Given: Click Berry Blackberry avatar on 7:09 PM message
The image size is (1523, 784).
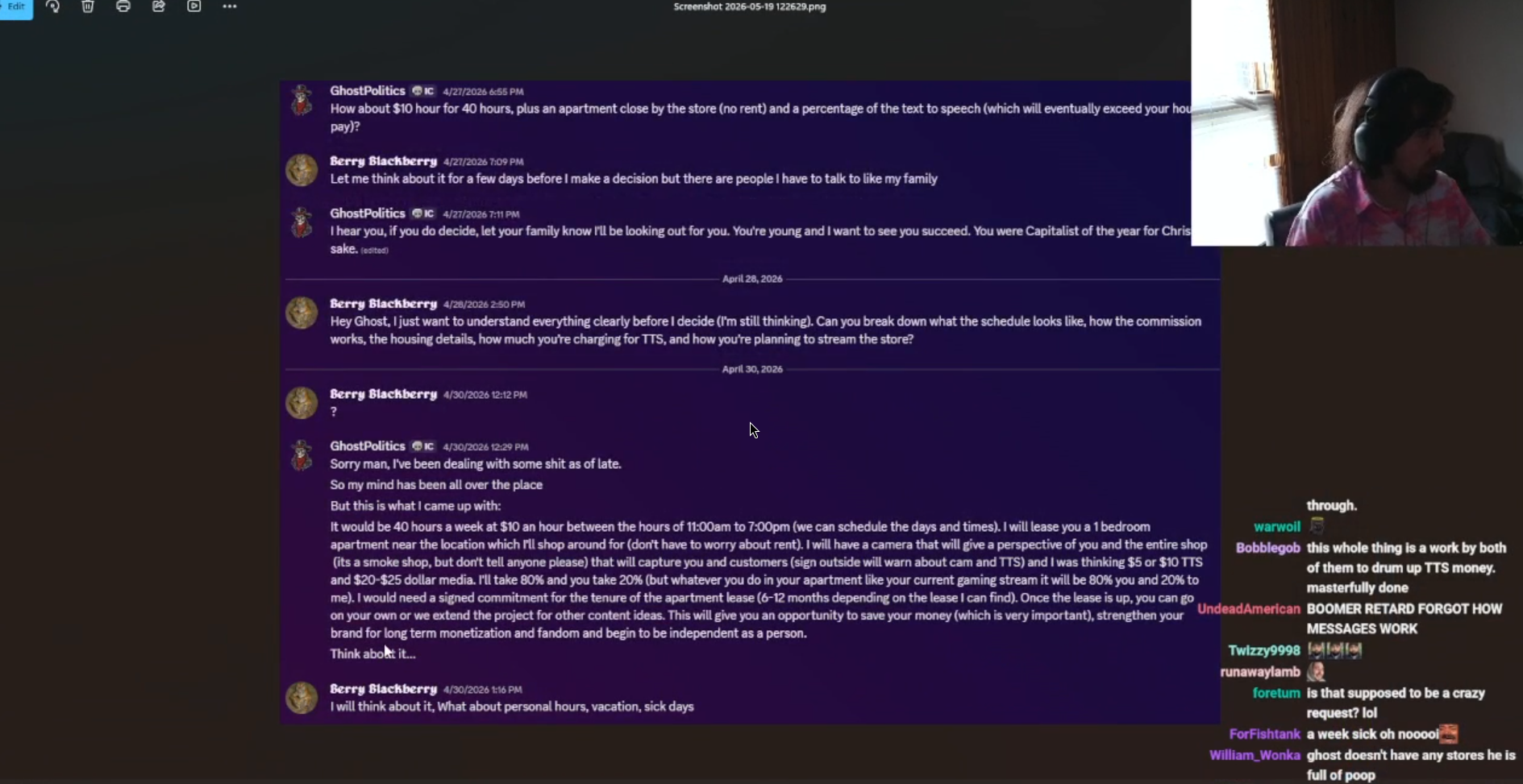Looking at the screenshot, I should [302, 170].
